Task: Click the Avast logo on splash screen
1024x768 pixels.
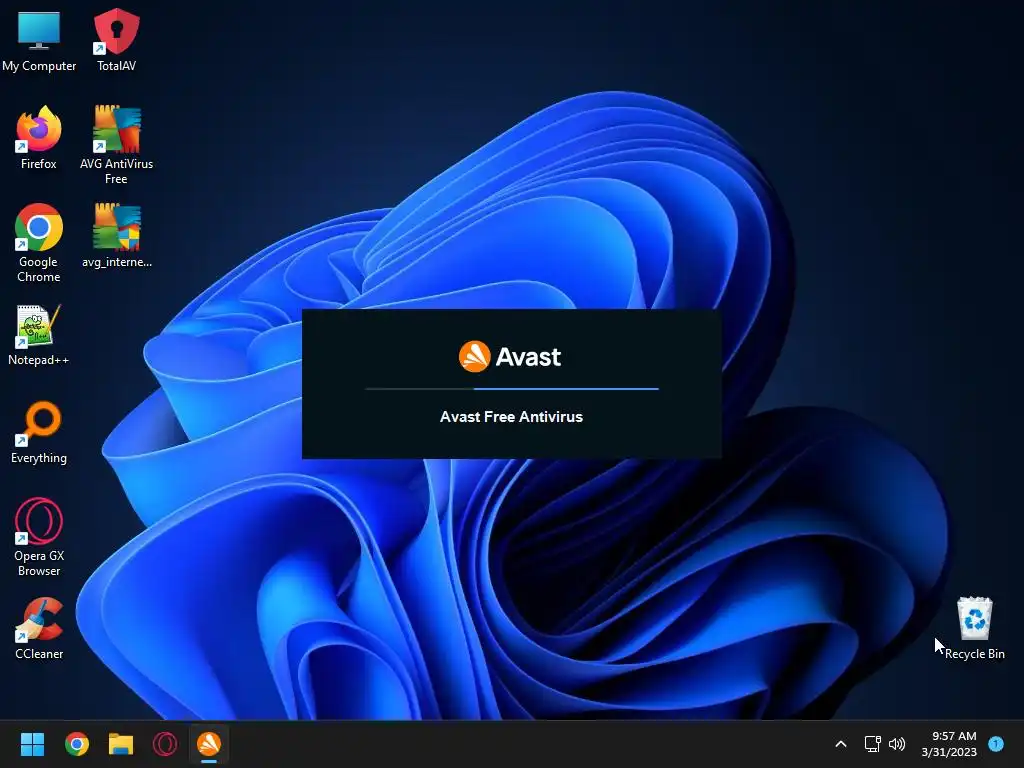Action: click(510, 357)
